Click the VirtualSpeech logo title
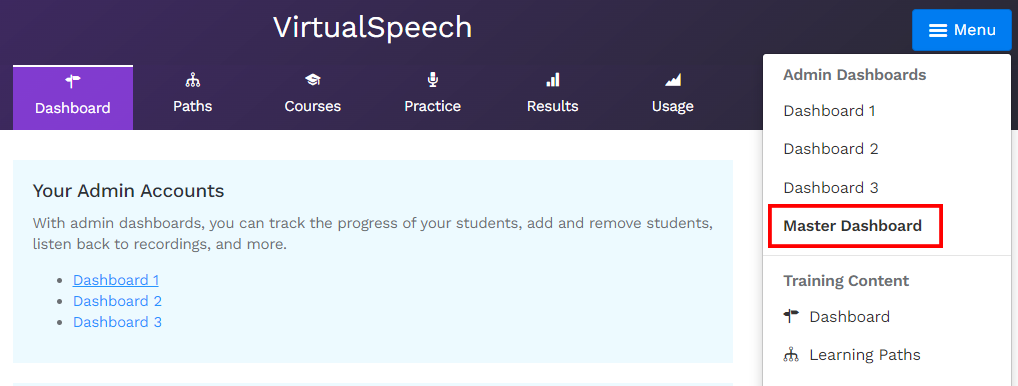Screen dimensions: 1018x386 pos(373,28)
